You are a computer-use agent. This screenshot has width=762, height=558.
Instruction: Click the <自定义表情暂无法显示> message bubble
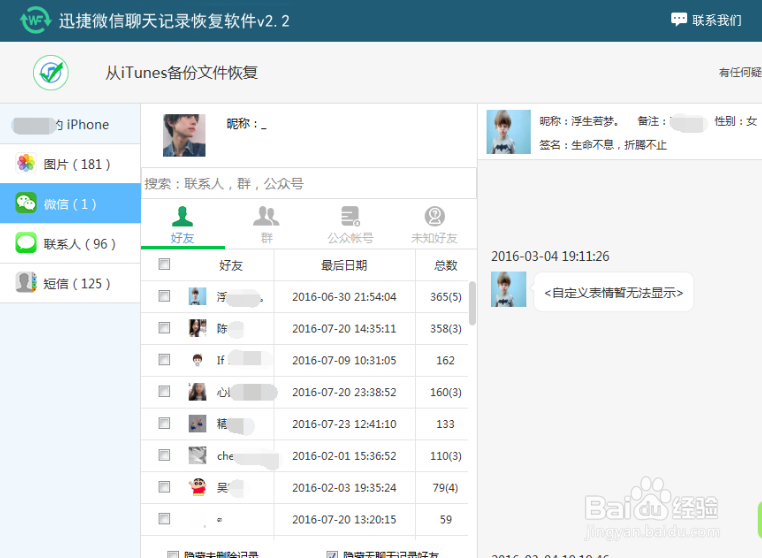tap(613, 292)
